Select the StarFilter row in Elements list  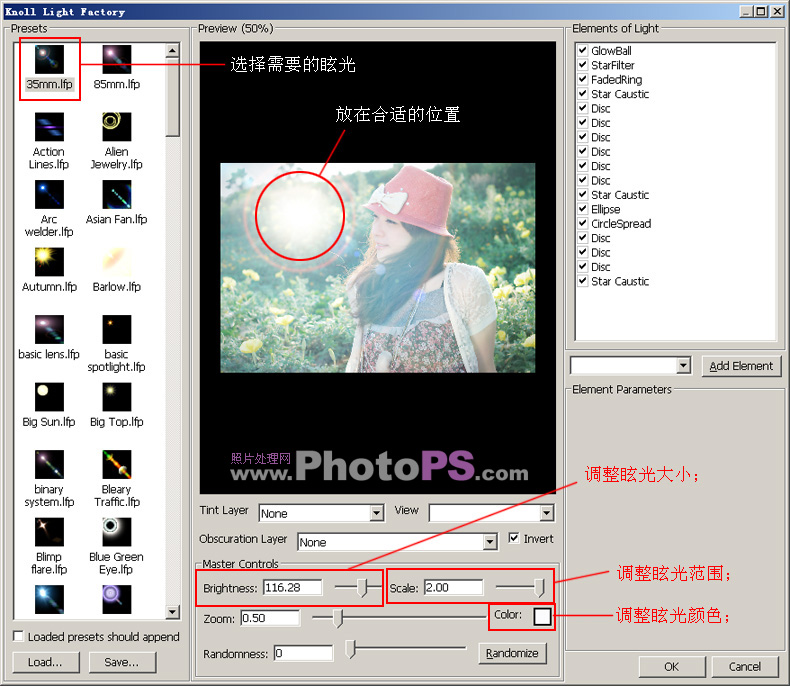pos(613,65)
